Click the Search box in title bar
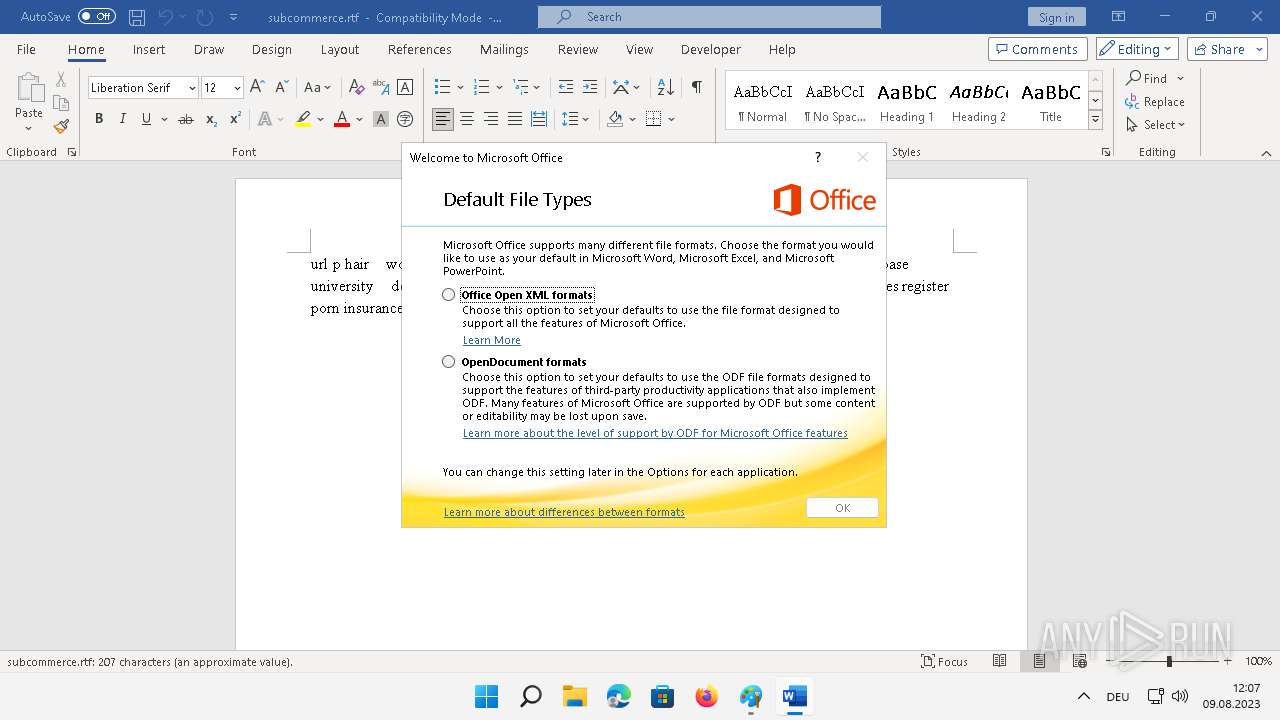Screen dimensions: 1280x720 (709, 17)
